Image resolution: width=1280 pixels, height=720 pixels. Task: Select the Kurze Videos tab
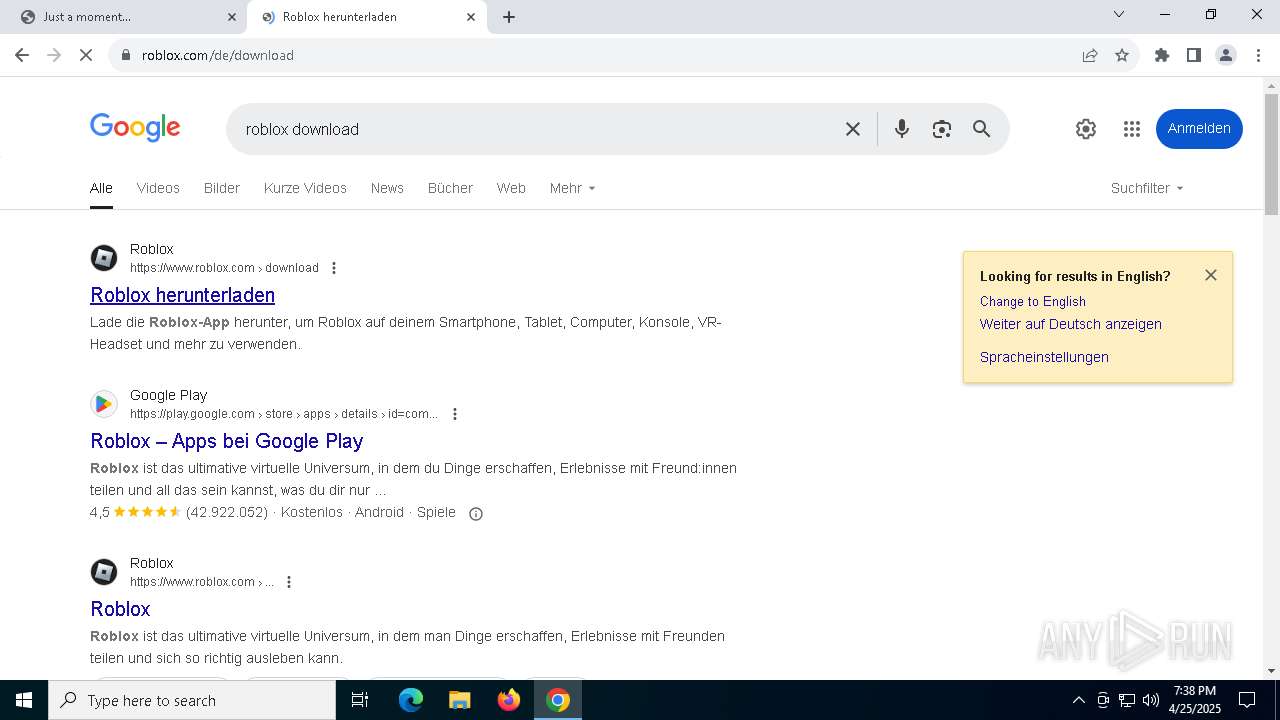[x=305, y=188]
